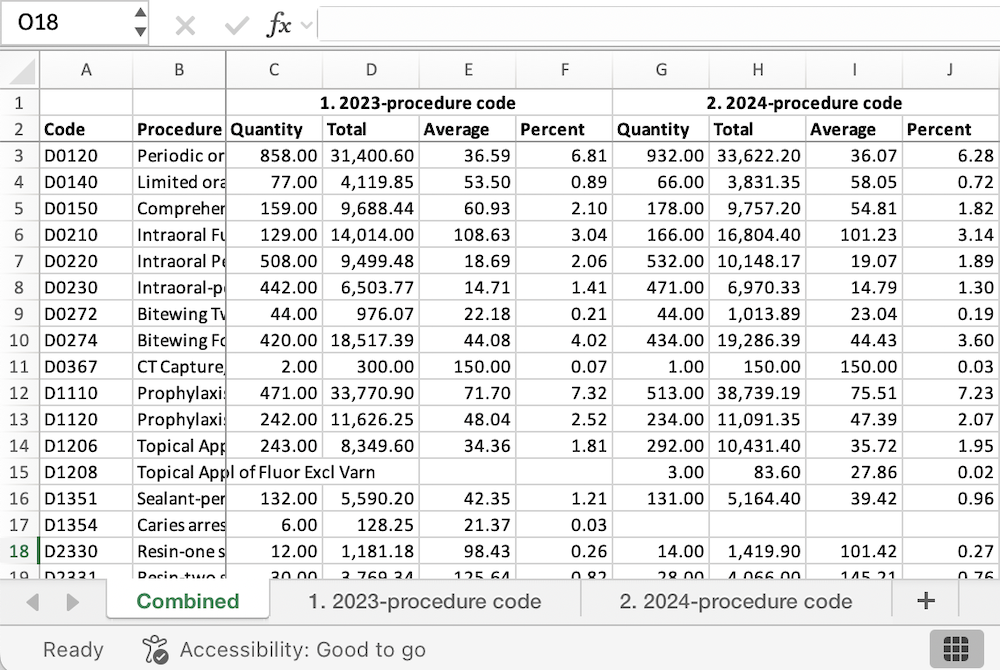Screen dimensions: 1000x670
Task: Switch to Normal grid view icon
Action: click(956, 649)
